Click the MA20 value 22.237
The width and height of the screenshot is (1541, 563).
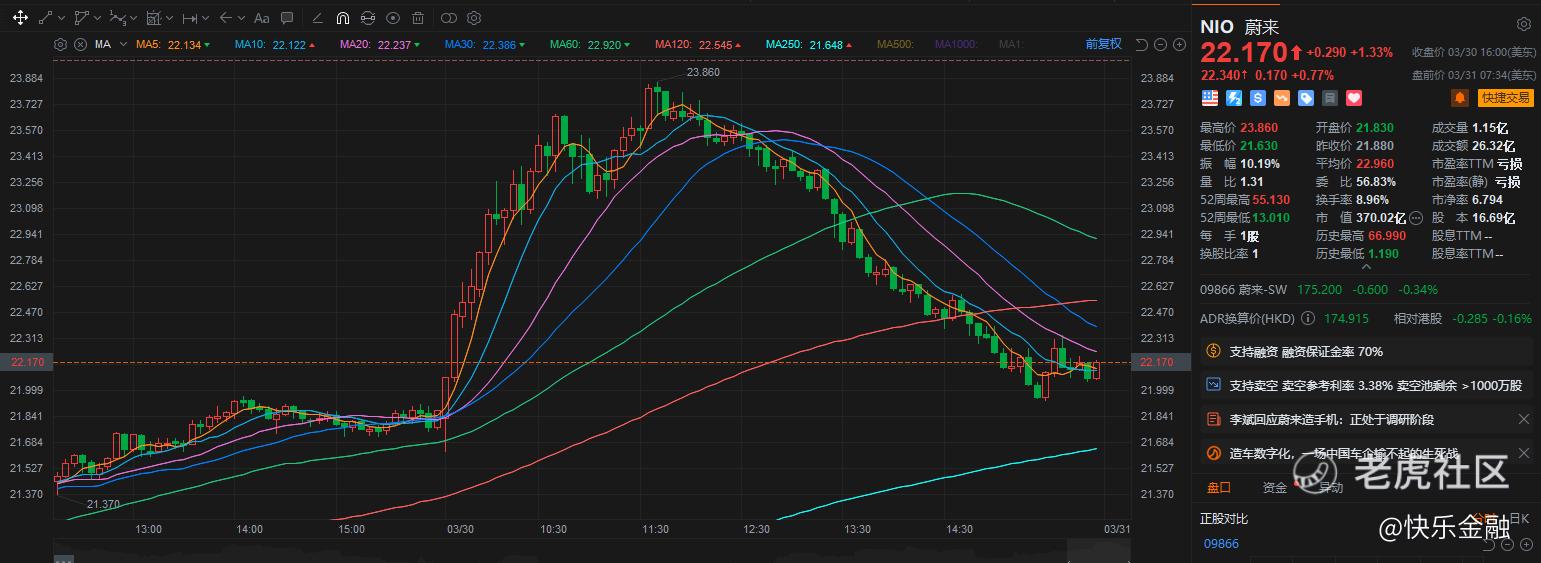click(x=392, y=44)
